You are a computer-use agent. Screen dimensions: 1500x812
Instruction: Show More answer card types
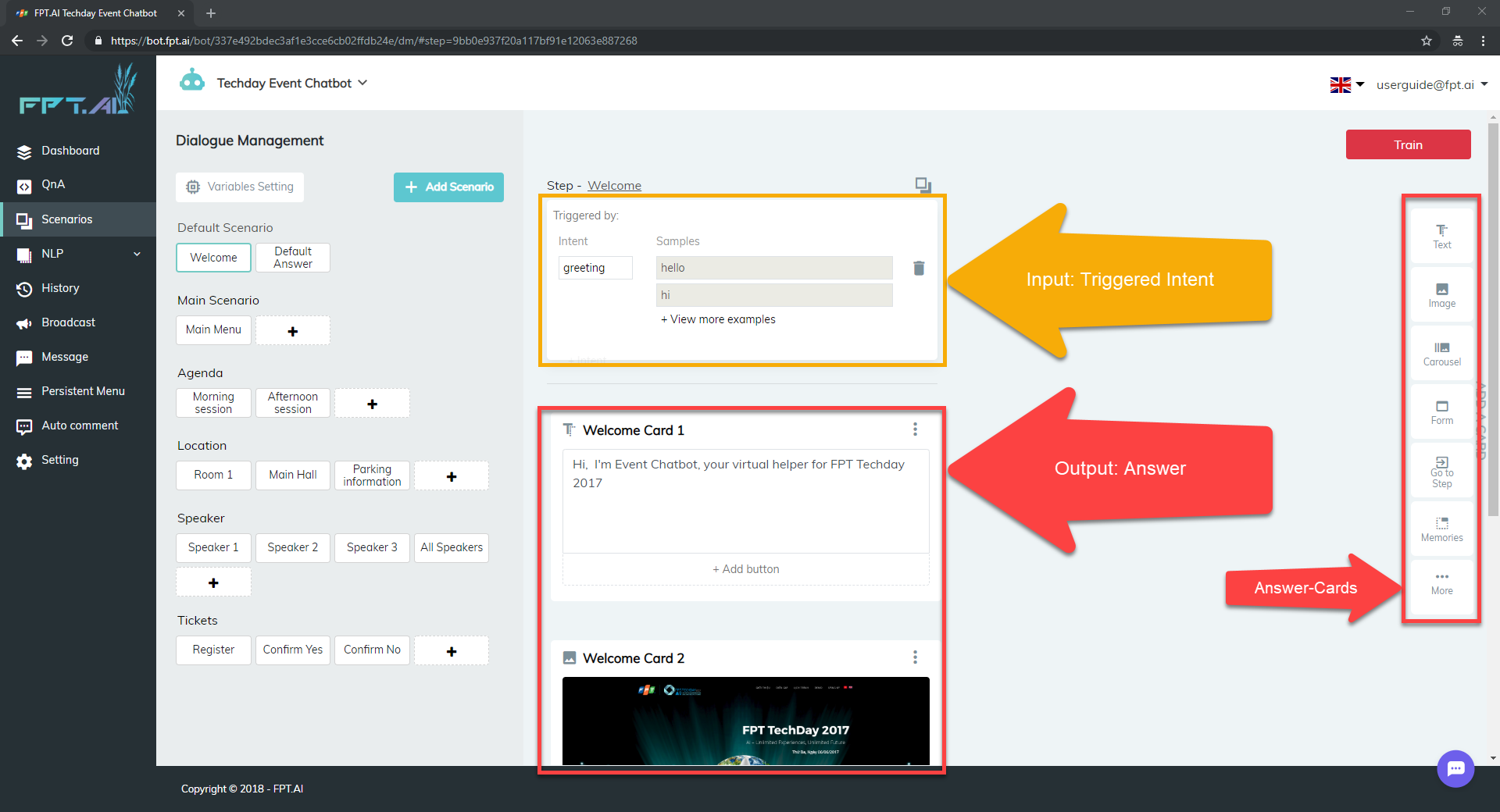pos(1441,583)
